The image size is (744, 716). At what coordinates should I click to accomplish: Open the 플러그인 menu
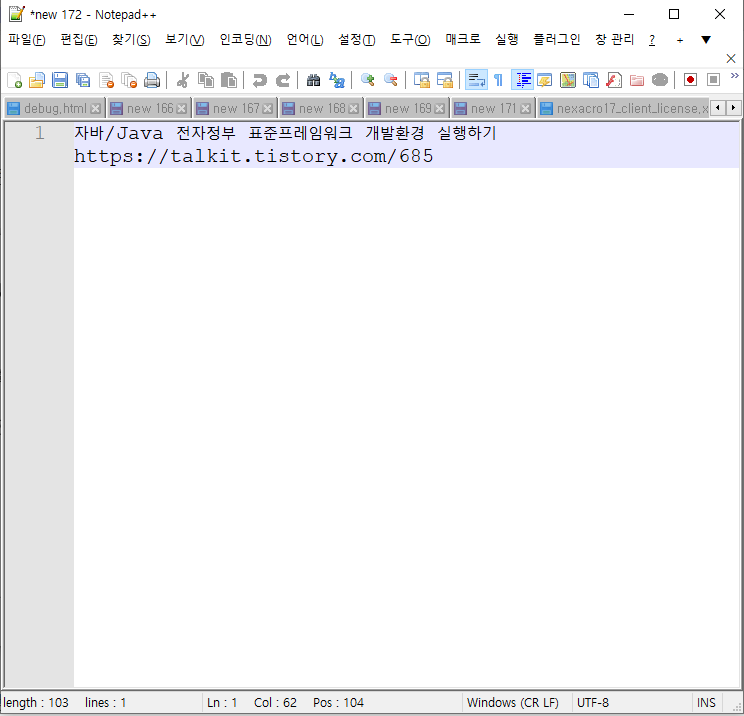click(557, 39)
